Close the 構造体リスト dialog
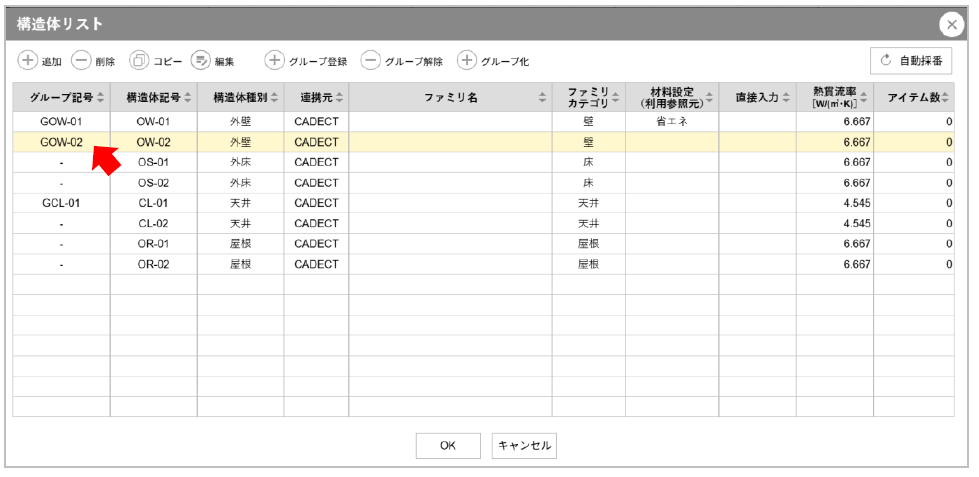The width and height of the screenshot is (979, 477). click(951, 25)
